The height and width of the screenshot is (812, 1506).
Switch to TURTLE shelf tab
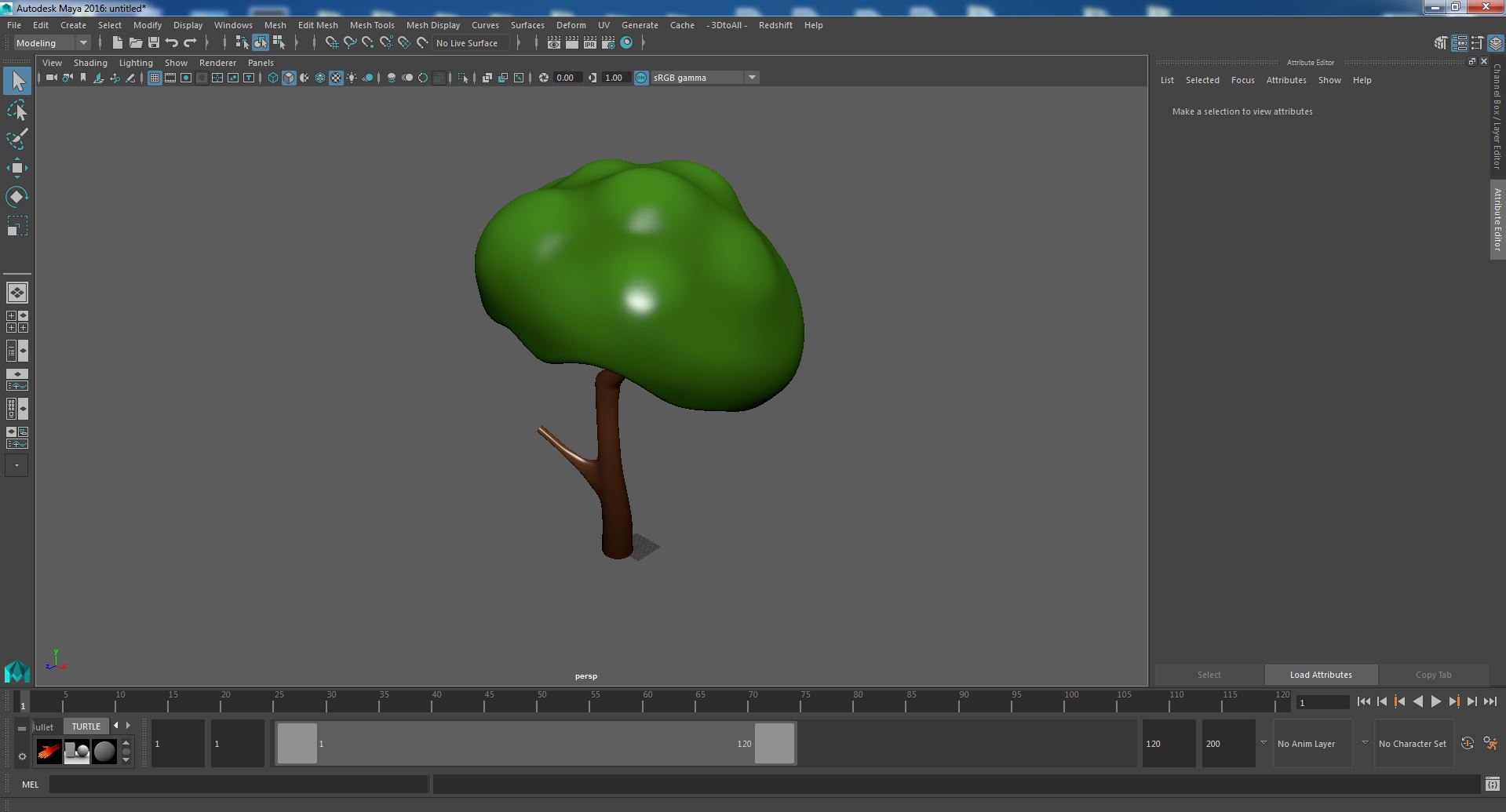click(86, 726)
